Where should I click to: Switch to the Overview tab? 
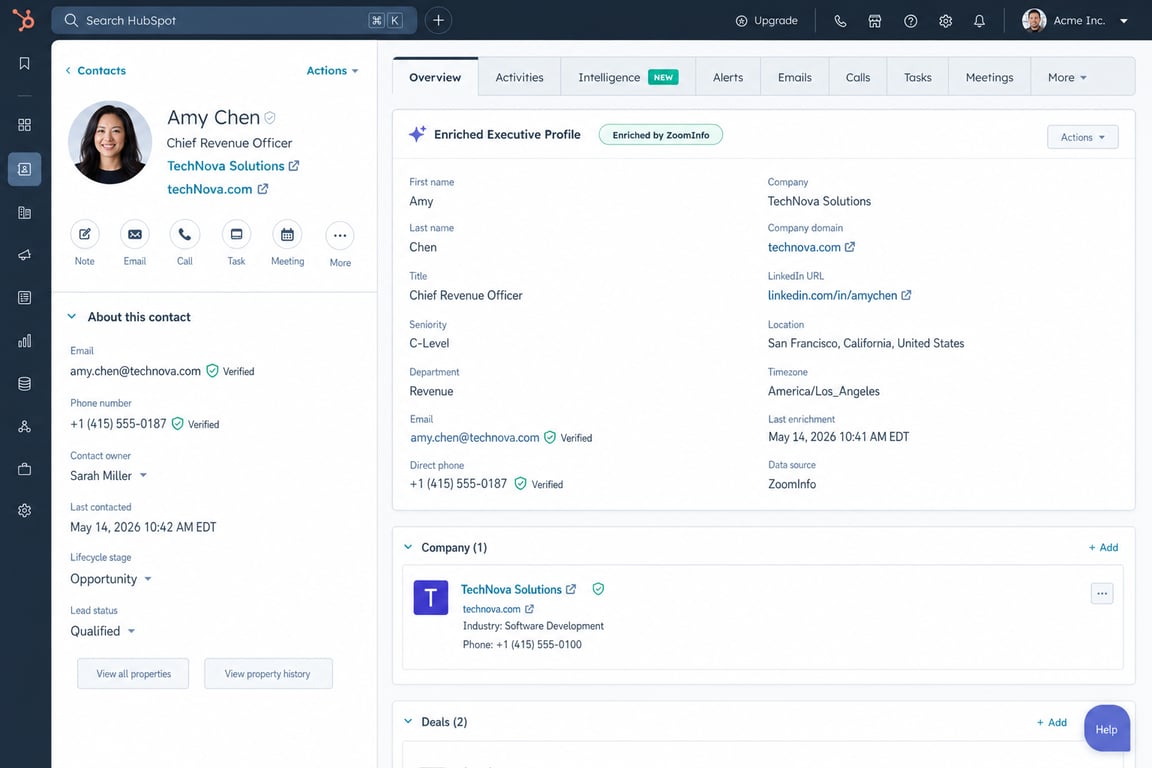coord(435,77)
